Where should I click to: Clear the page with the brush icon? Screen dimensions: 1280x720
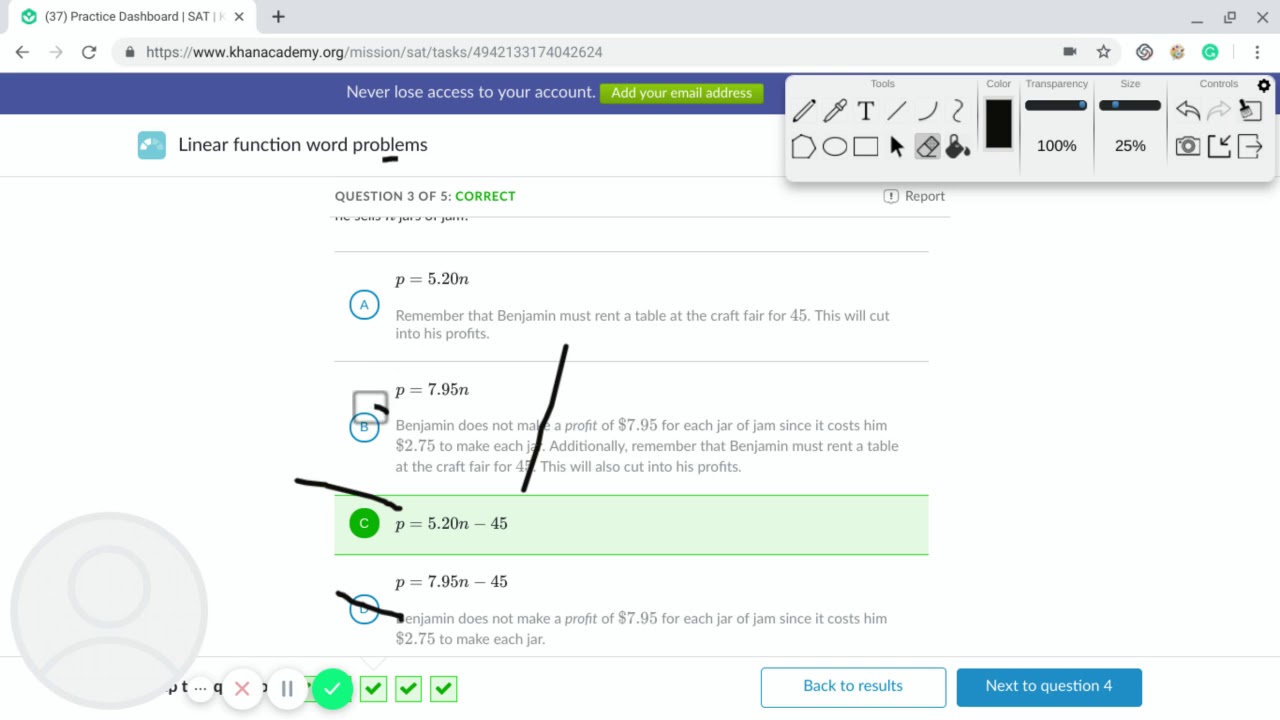(1250, 110)
